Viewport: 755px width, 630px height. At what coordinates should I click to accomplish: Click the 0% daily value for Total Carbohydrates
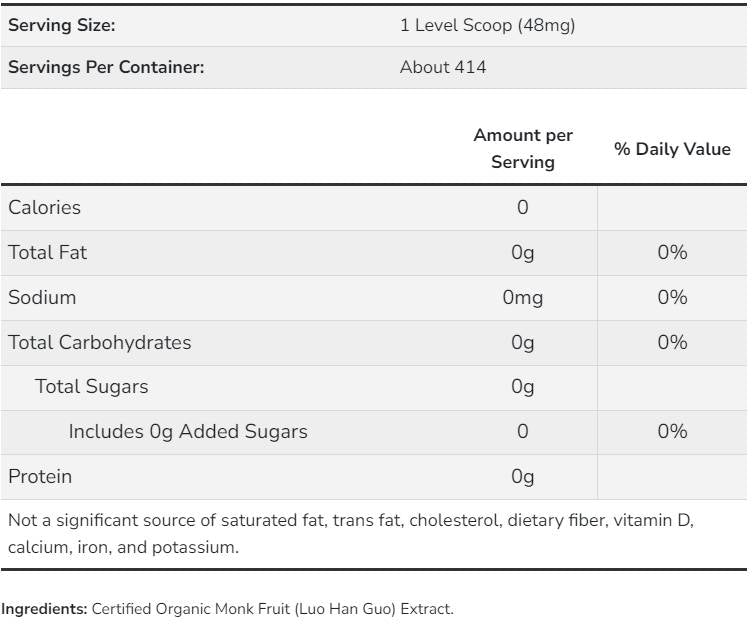tap(672, 343)
